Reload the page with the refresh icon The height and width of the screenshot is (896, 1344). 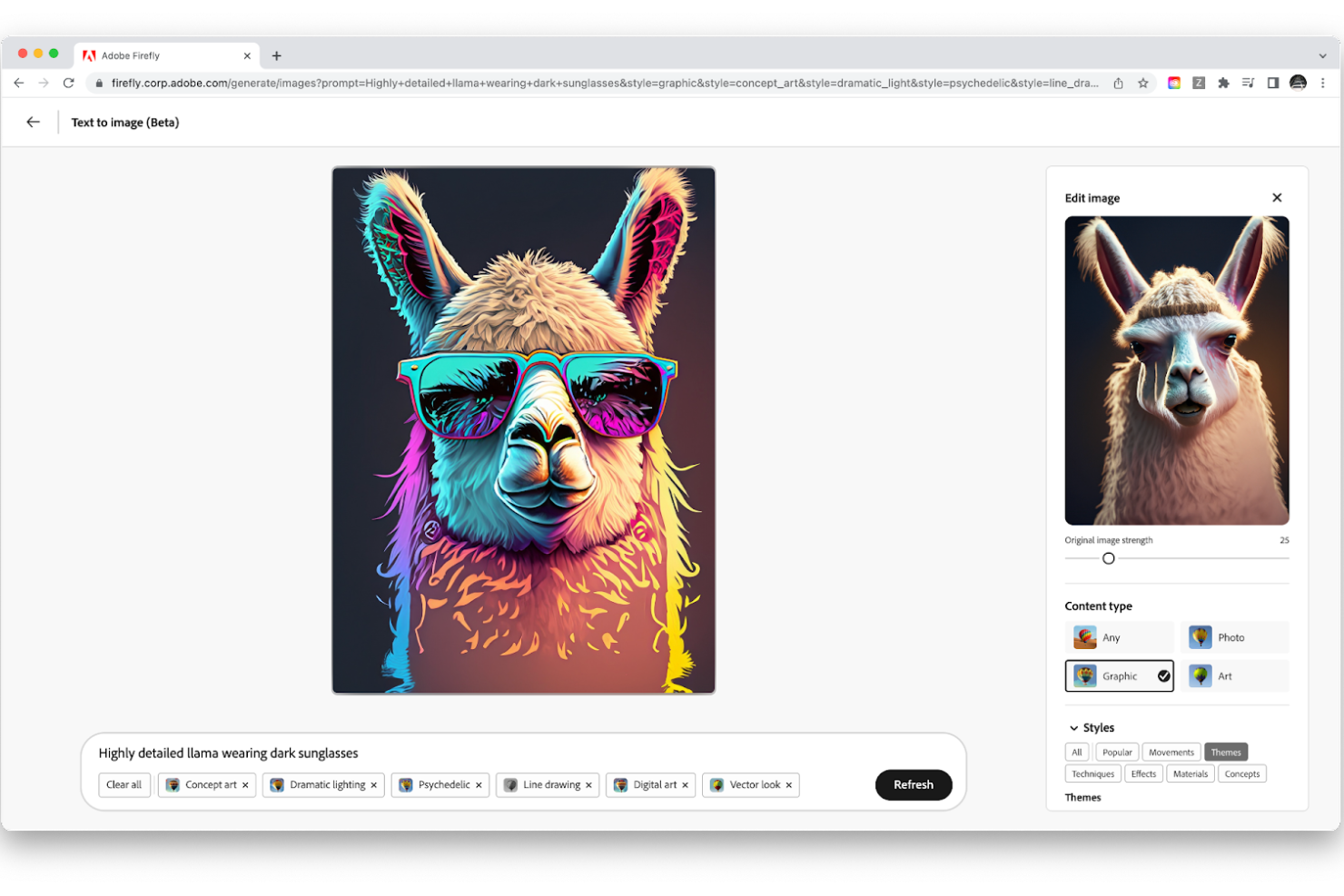point(68,83)
